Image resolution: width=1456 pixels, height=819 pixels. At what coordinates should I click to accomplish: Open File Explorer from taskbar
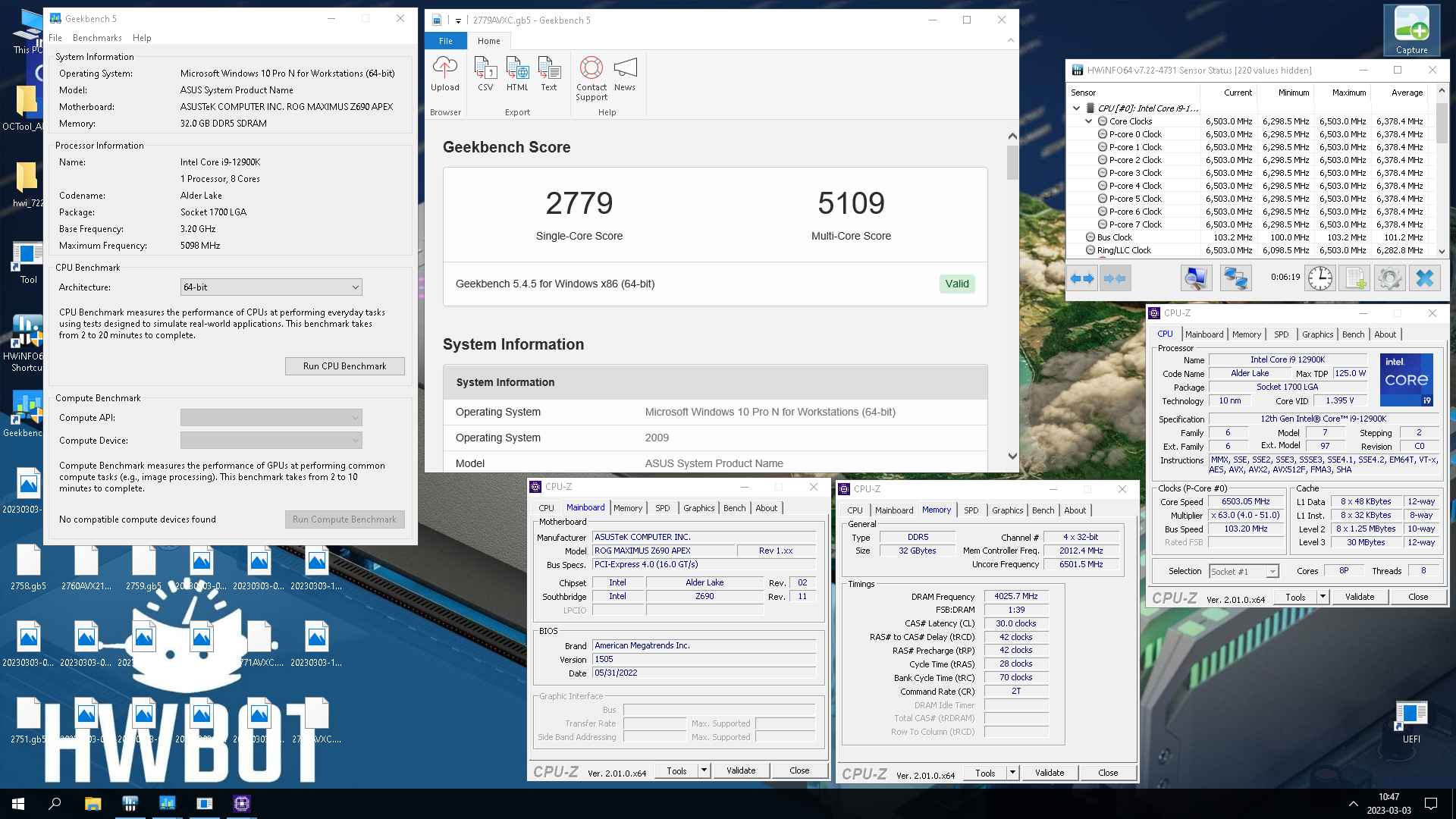coord(93,804)
